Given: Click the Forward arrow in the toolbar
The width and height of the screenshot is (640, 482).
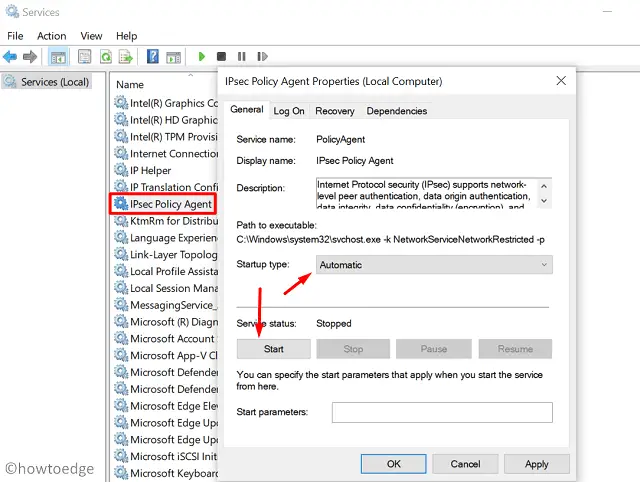Looking at the screenshot, I should pos(30,56).
